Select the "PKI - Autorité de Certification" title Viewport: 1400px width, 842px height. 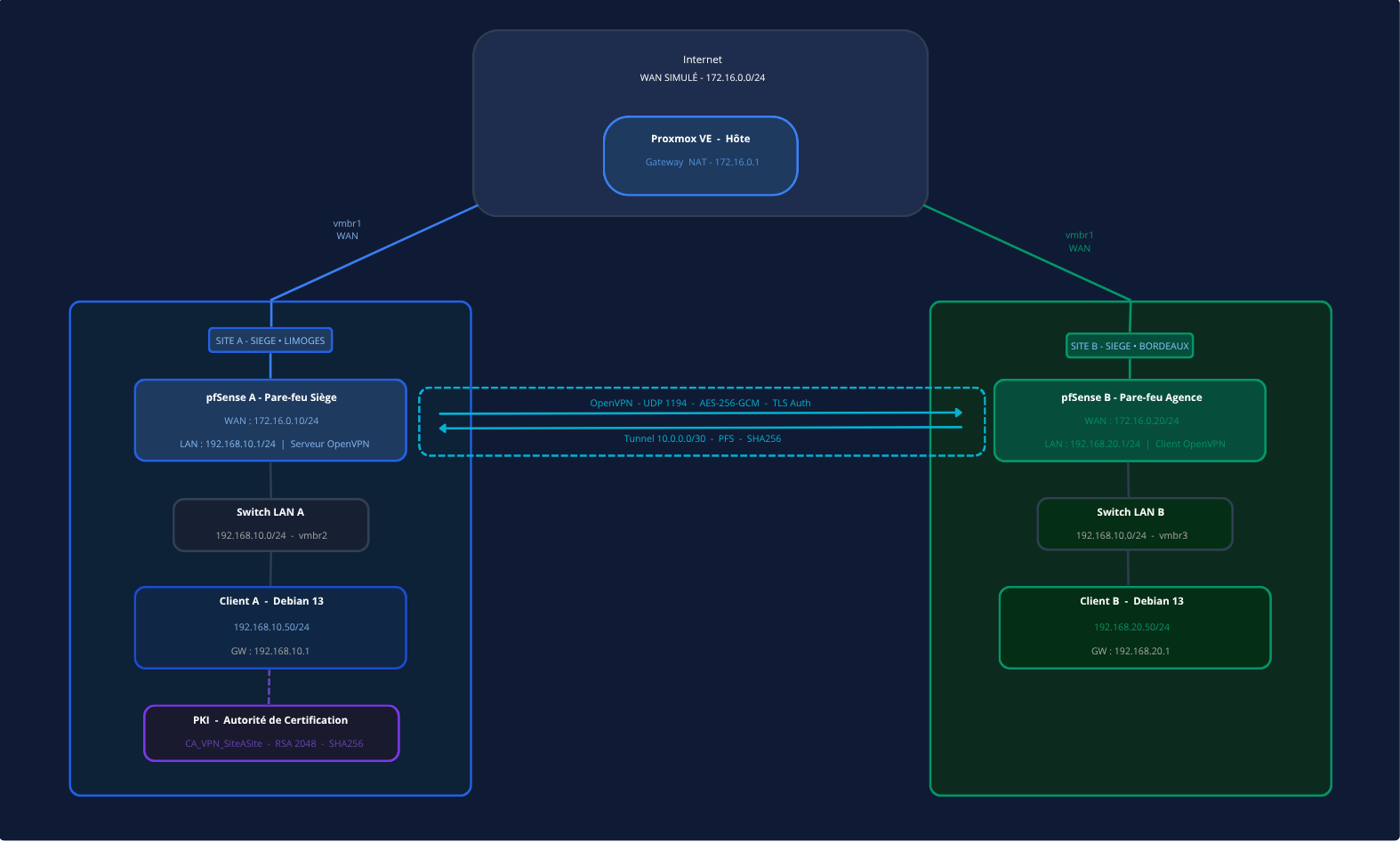pyautogui.click(x=270, y=720)
